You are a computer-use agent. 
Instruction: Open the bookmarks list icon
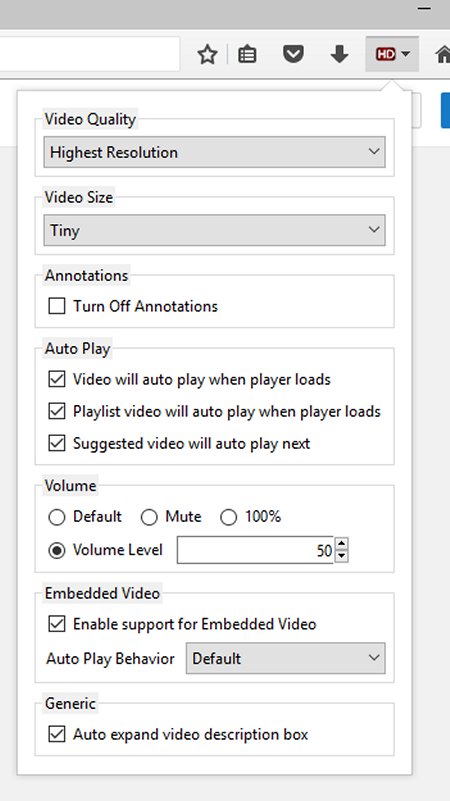tap(247, 54)
